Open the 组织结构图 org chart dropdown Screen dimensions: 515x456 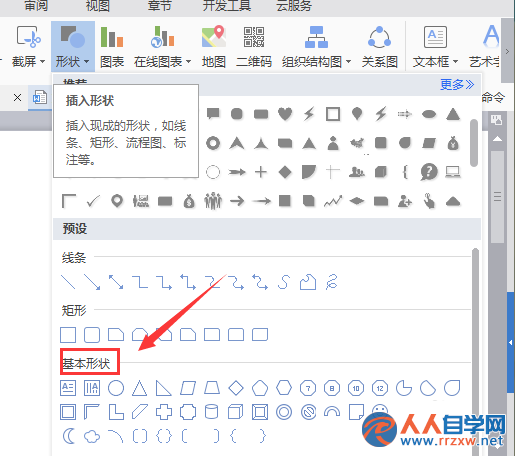tap(348, 62)
